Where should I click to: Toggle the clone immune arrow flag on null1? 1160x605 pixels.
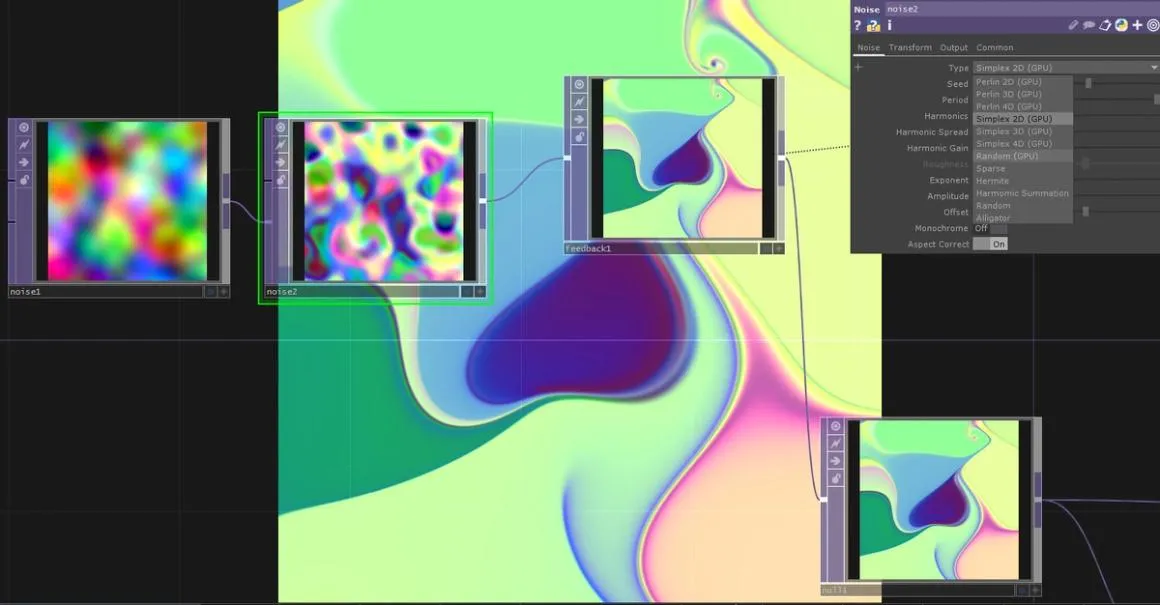click(x=836, y=461)
